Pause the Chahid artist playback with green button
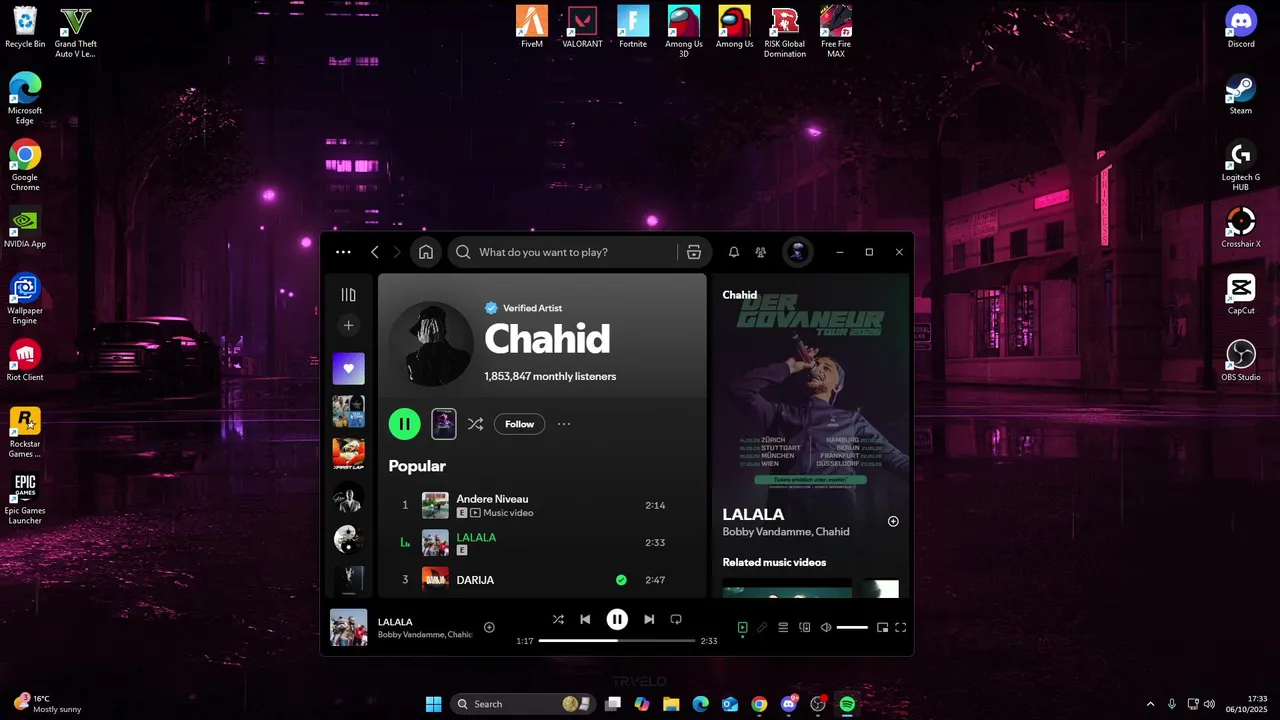Viewport: 1280px width, 720px height. (404, 424)
